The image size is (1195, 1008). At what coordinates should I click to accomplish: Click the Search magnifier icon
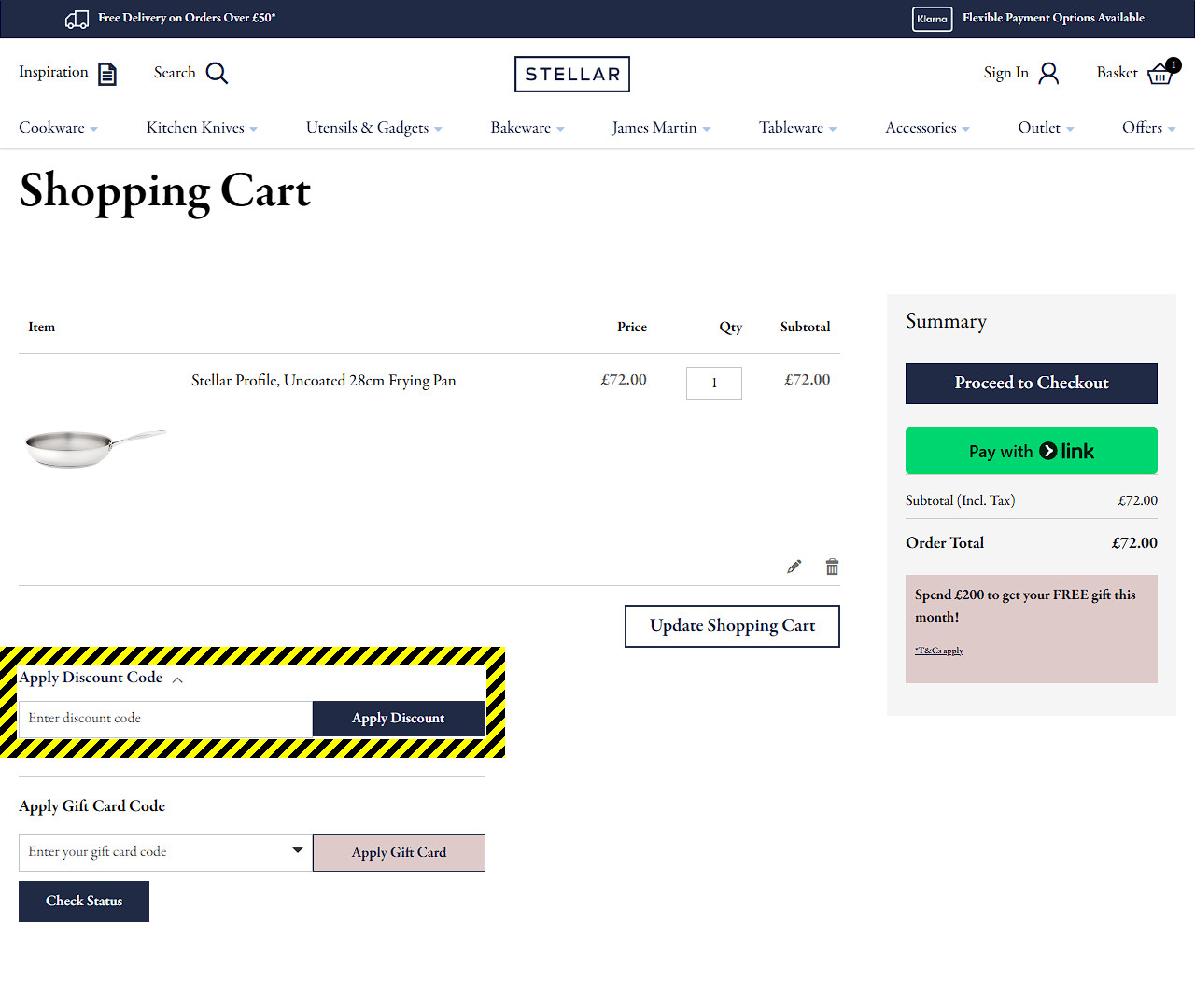(217, 73)
